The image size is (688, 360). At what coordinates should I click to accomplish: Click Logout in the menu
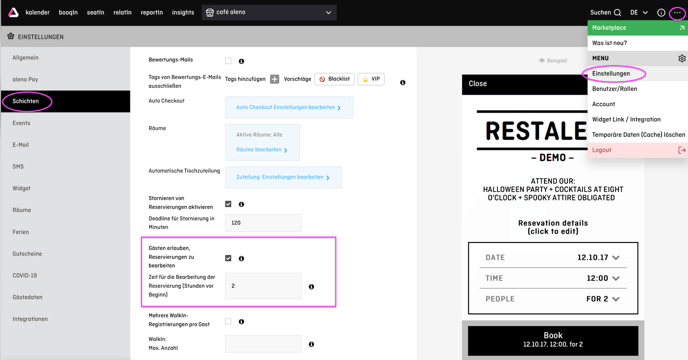(x=638, y=150)
